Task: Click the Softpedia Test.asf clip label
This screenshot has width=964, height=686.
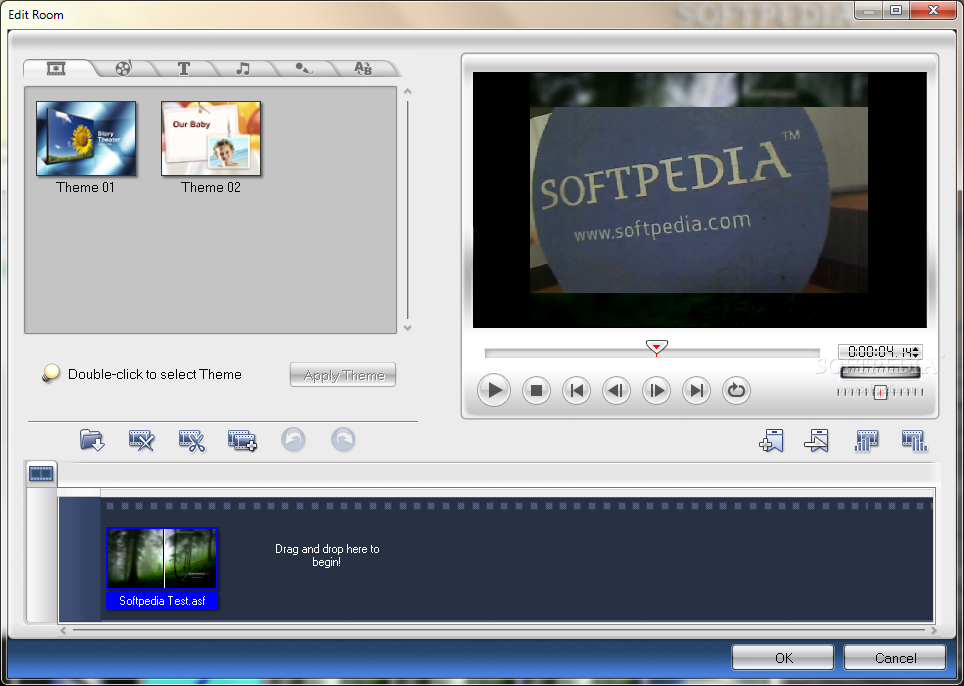Action: (162, 601)
